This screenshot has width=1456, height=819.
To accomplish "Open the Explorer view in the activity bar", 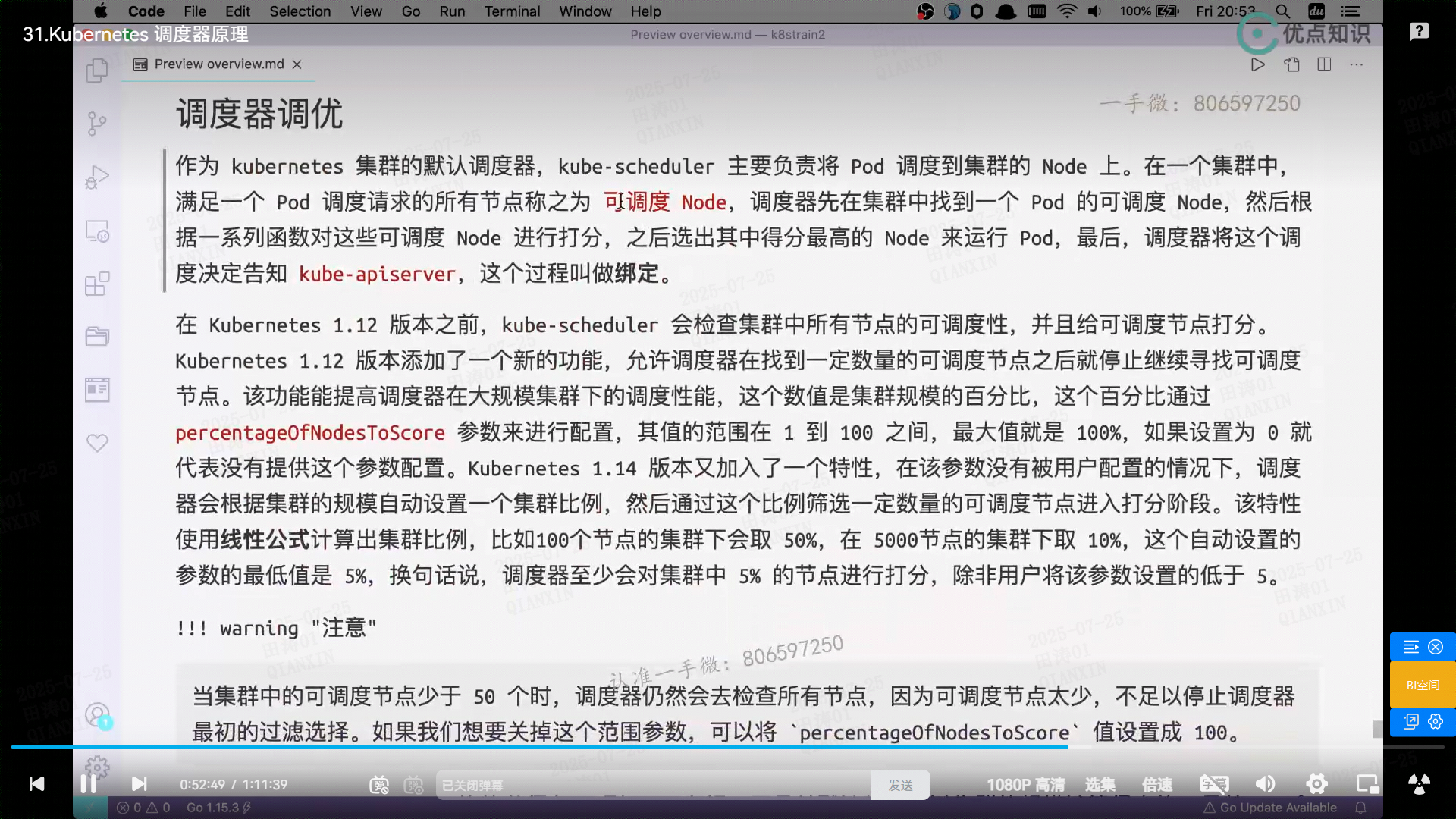I will click(x=97, y=71).
